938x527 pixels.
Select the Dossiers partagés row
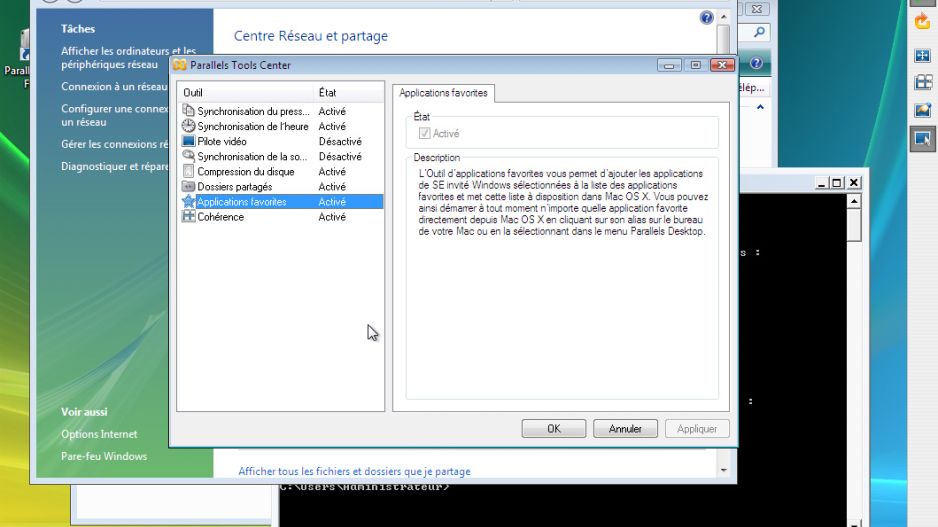click(281, 186)
